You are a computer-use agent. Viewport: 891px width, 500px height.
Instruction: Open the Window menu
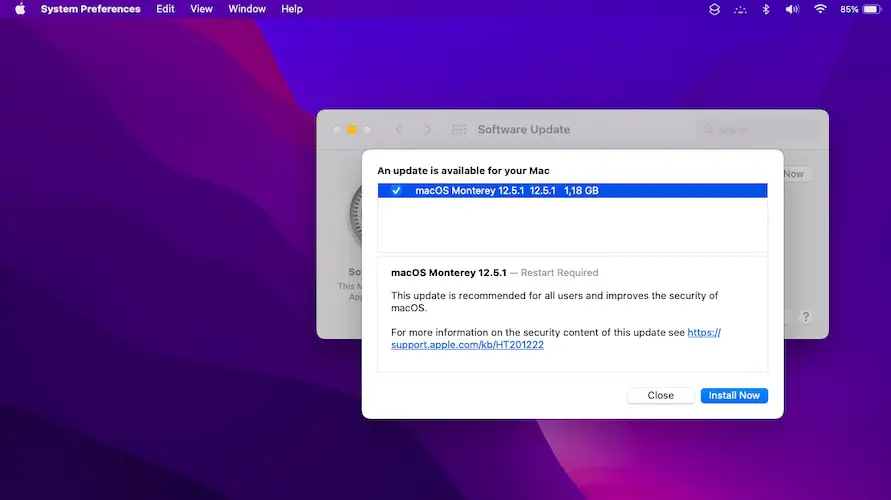[x=247, y=9]
